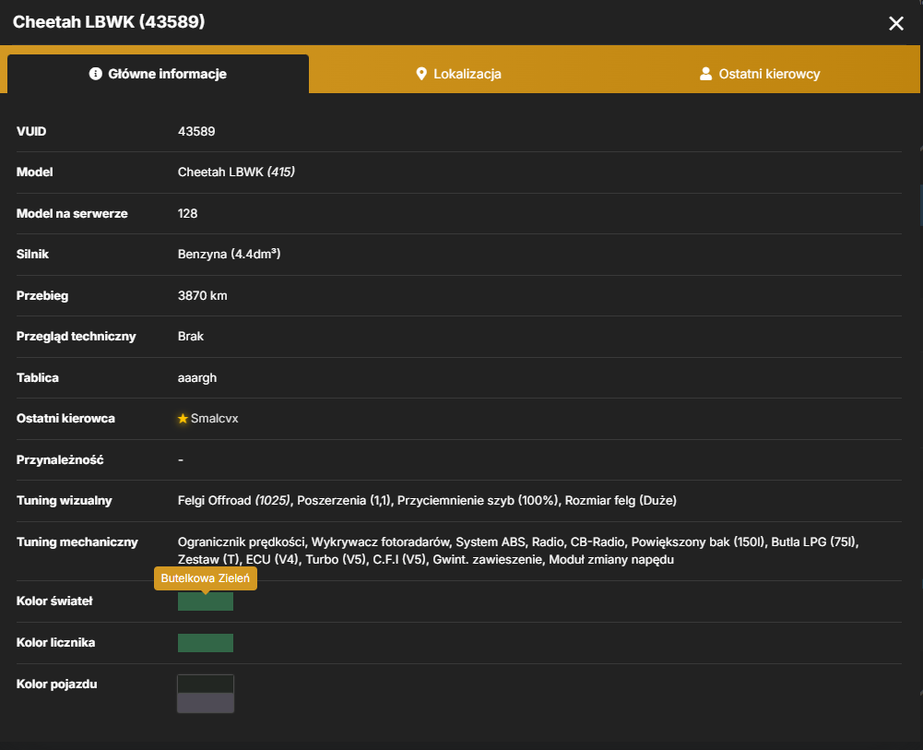Select the Główne informacje tab
923x750 pixels.
coord(158,74)
